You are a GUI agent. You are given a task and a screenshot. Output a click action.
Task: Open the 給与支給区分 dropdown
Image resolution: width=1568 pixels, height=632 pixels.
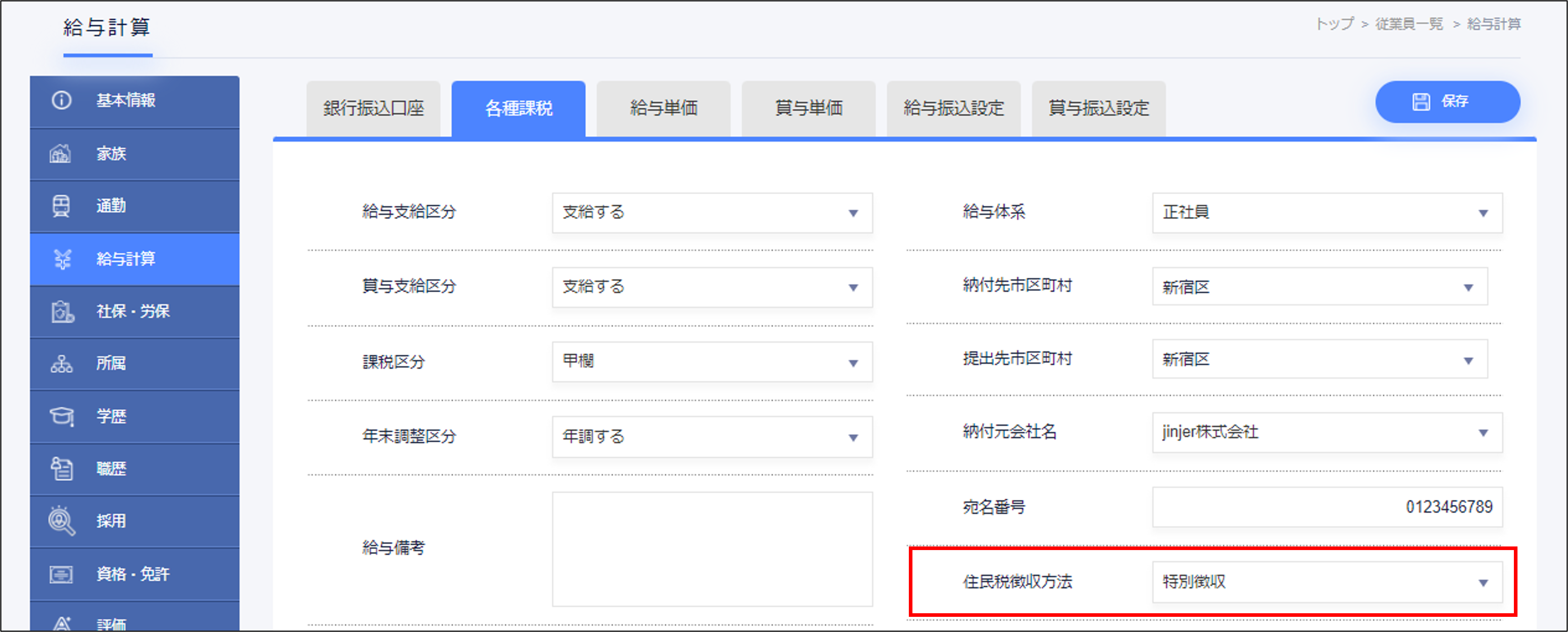coord(712,213)
